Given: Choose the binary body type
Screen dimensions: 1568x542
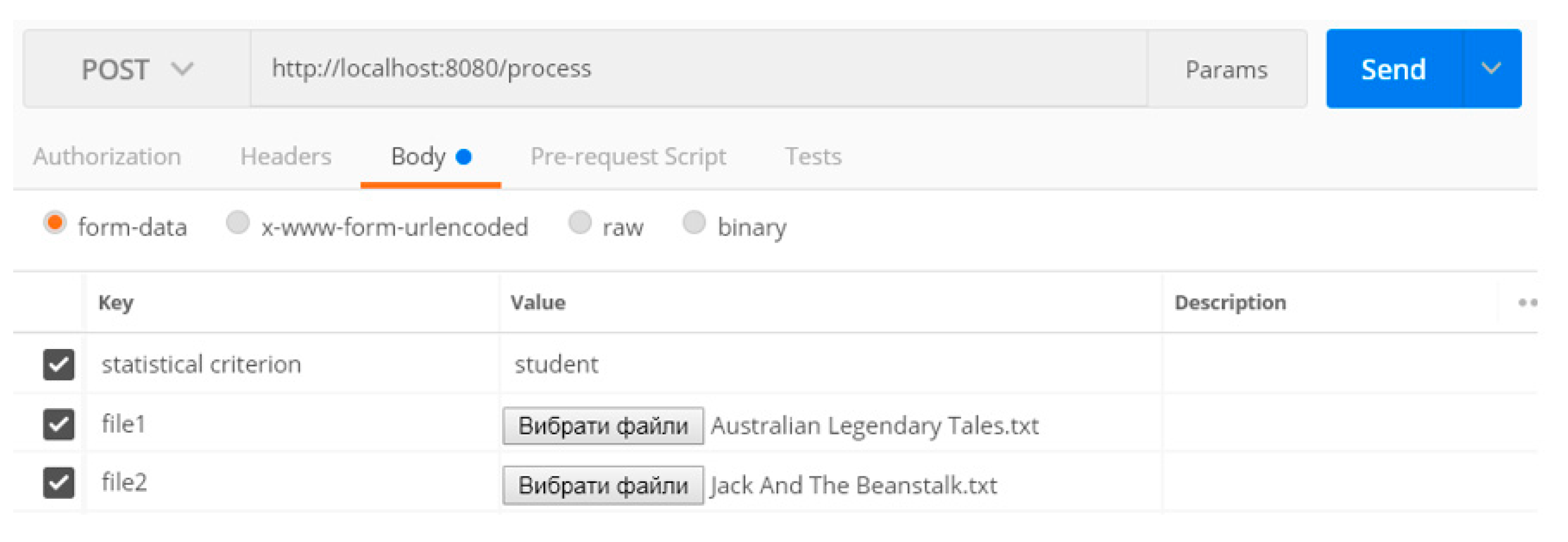Looking at the screenshot, I should [x=694, y=223].
